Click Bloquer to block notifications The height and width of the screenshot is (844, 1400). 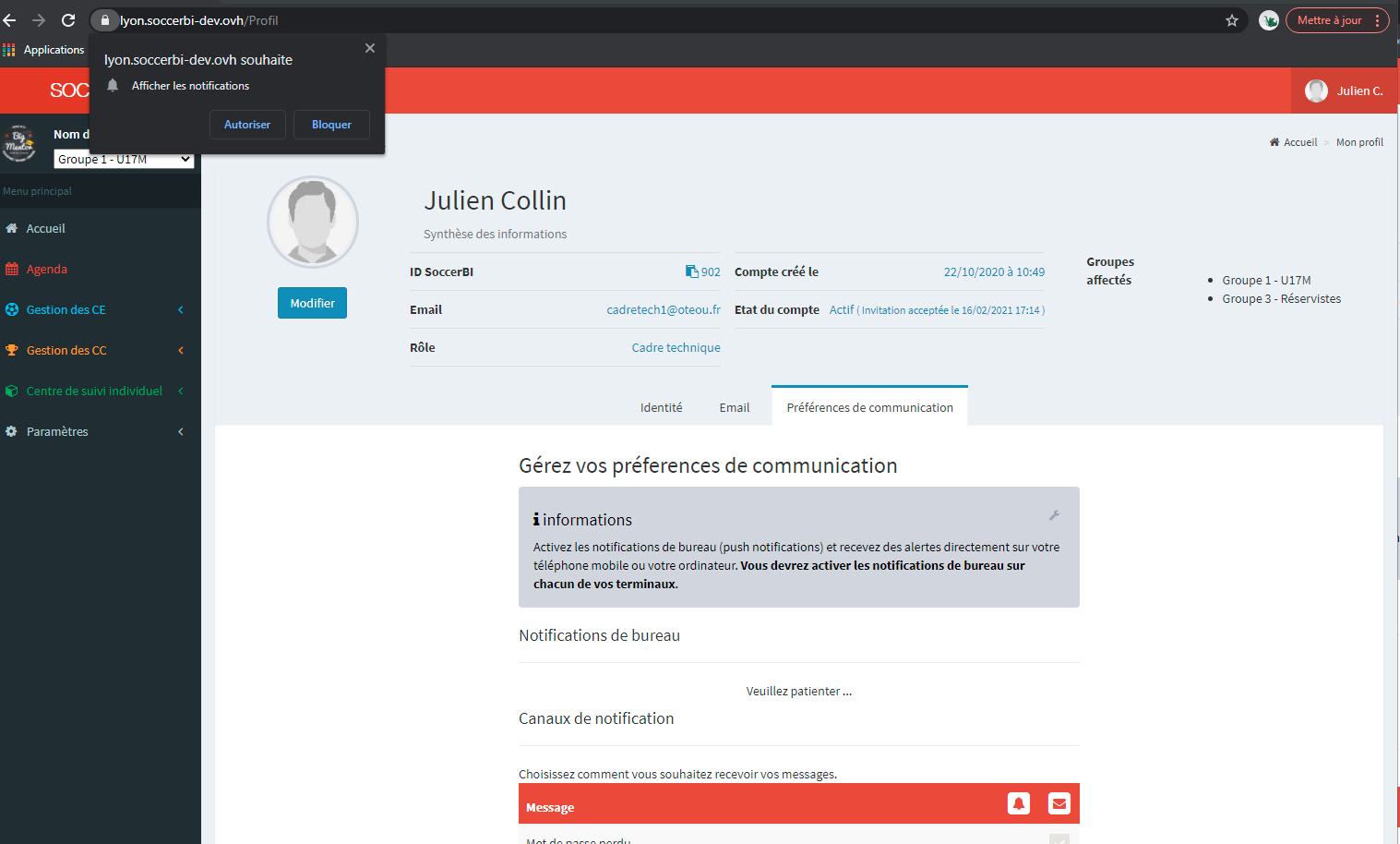[331, 125]
